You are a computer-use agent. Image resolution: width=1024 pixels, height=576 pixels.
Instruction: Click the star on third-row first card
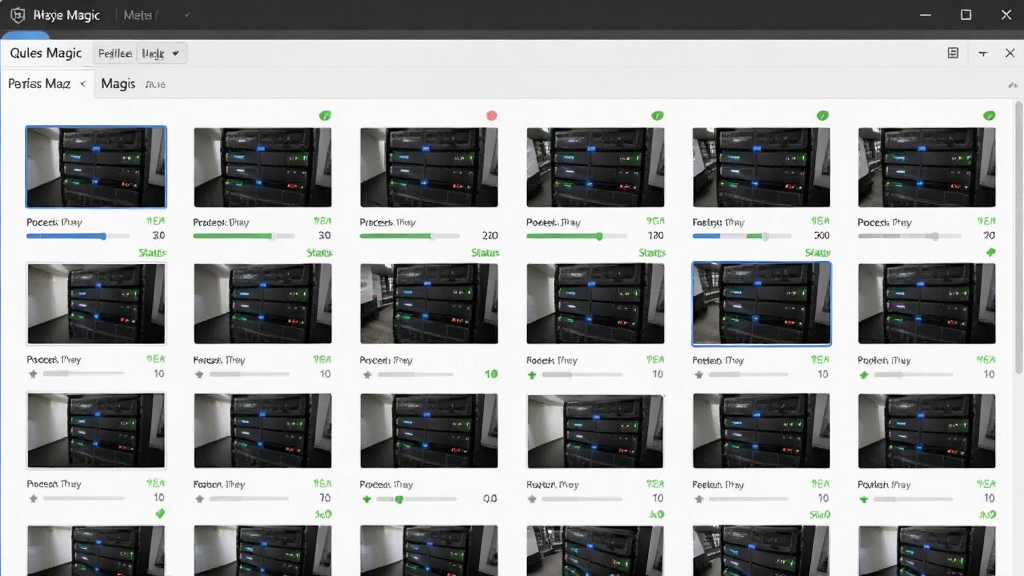pyautogui.click(x=33, y=498)
